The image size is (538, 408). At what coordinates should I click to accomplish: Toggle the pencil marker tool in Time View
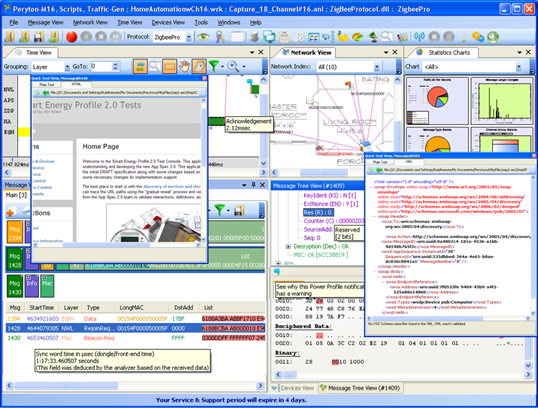[x=199, y=66]
